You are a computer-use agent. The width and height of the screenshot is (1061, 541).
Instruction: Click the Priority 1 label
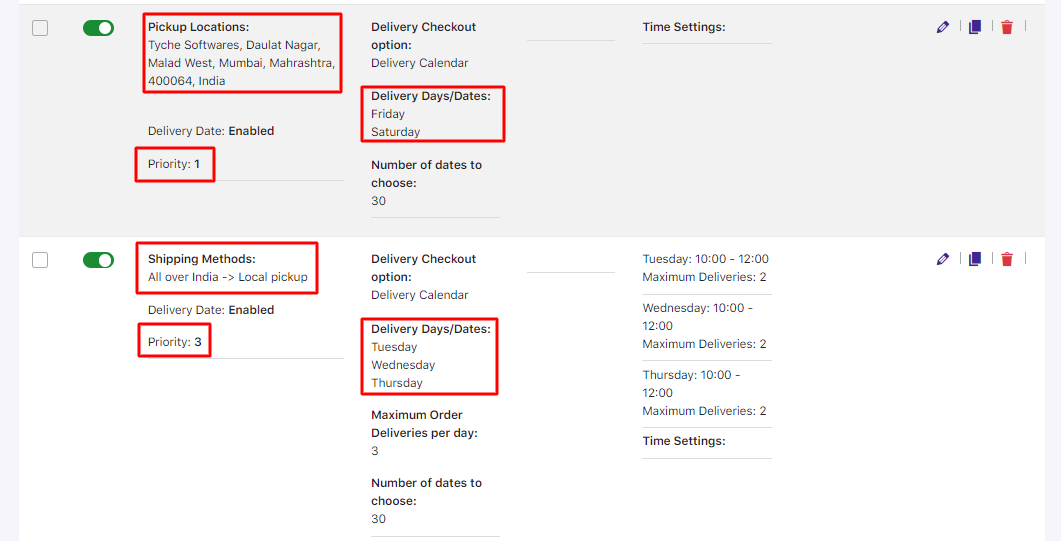174,164
